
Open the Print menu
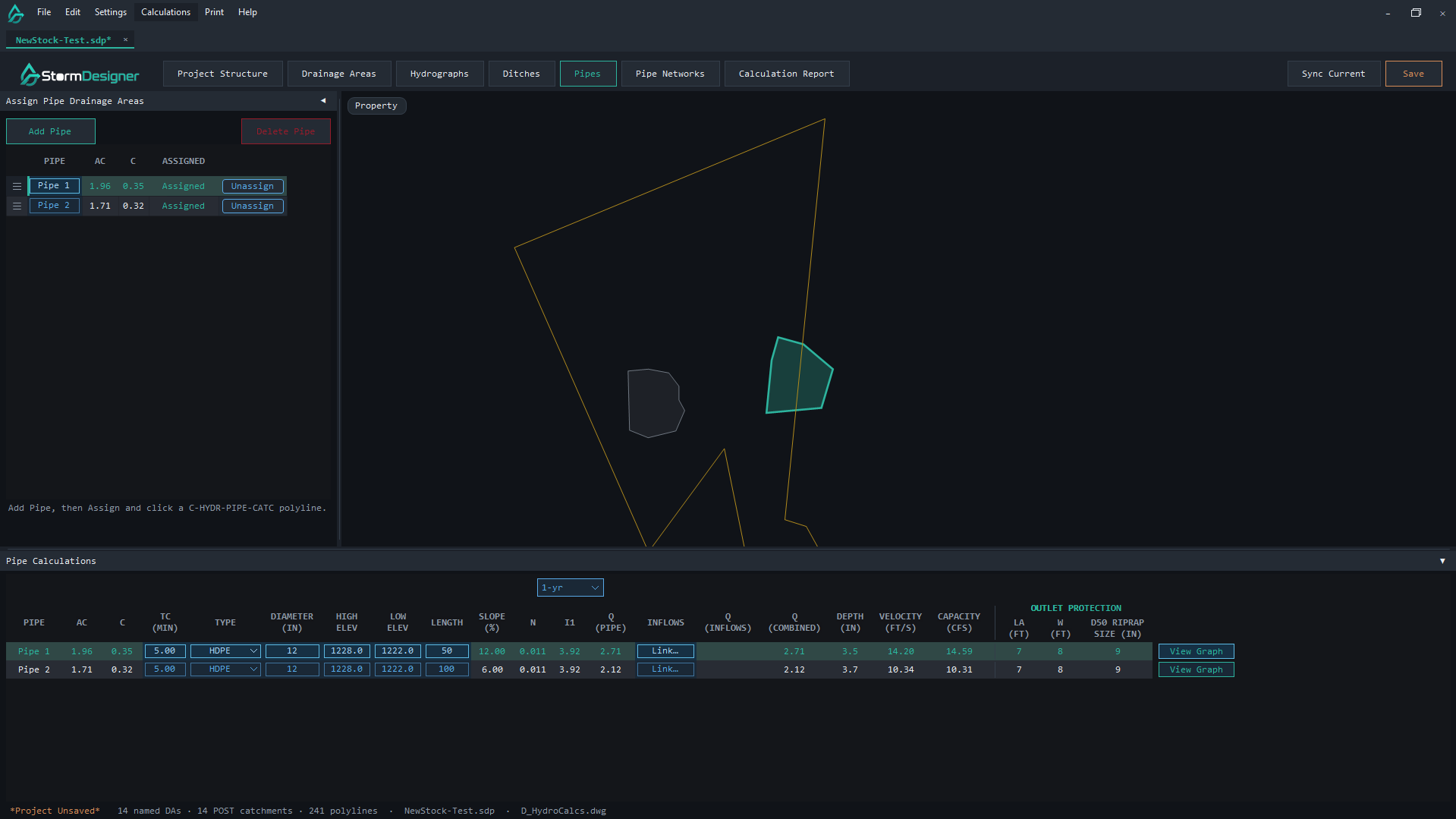(x=215, y=12)
